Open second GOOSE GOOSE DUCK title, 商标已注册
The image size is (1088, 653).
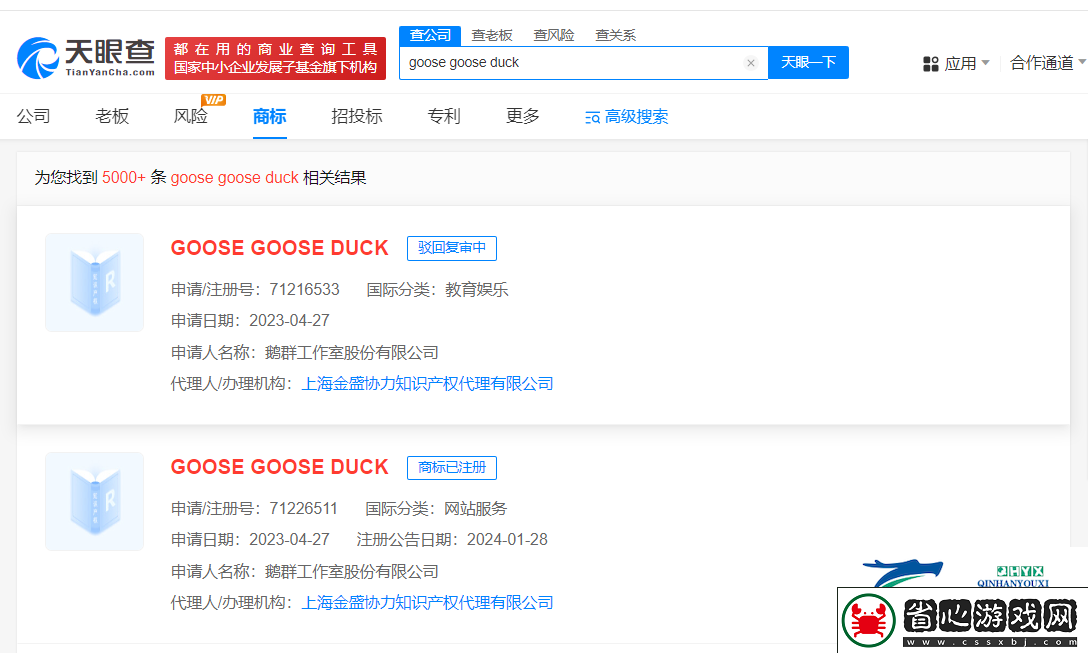[x=280, y=467]
